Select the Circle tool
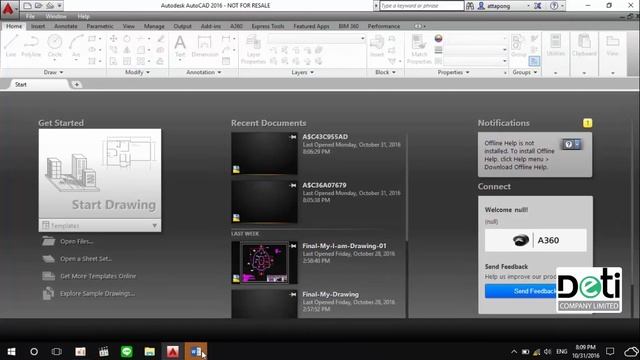 point(55,47)
